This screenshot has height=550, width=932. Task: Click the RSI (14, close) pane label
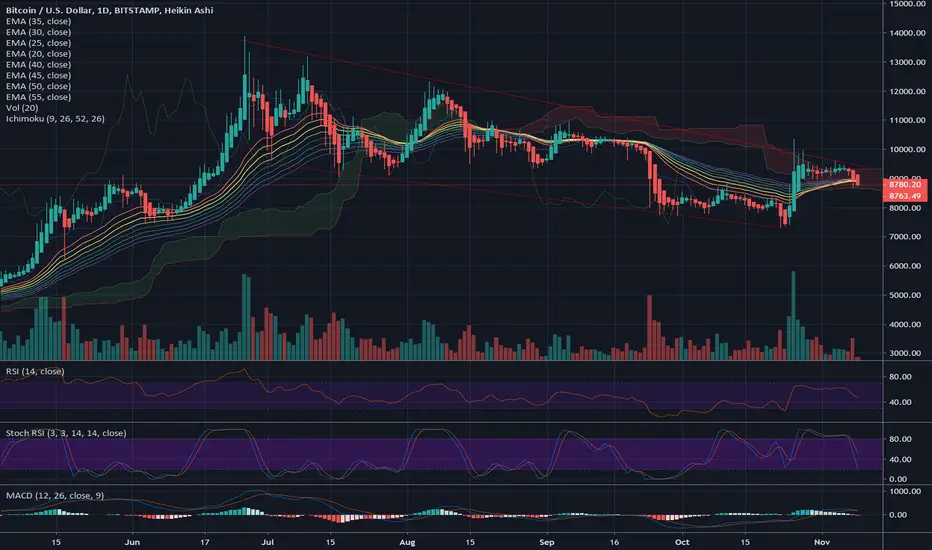coord(35,372)
